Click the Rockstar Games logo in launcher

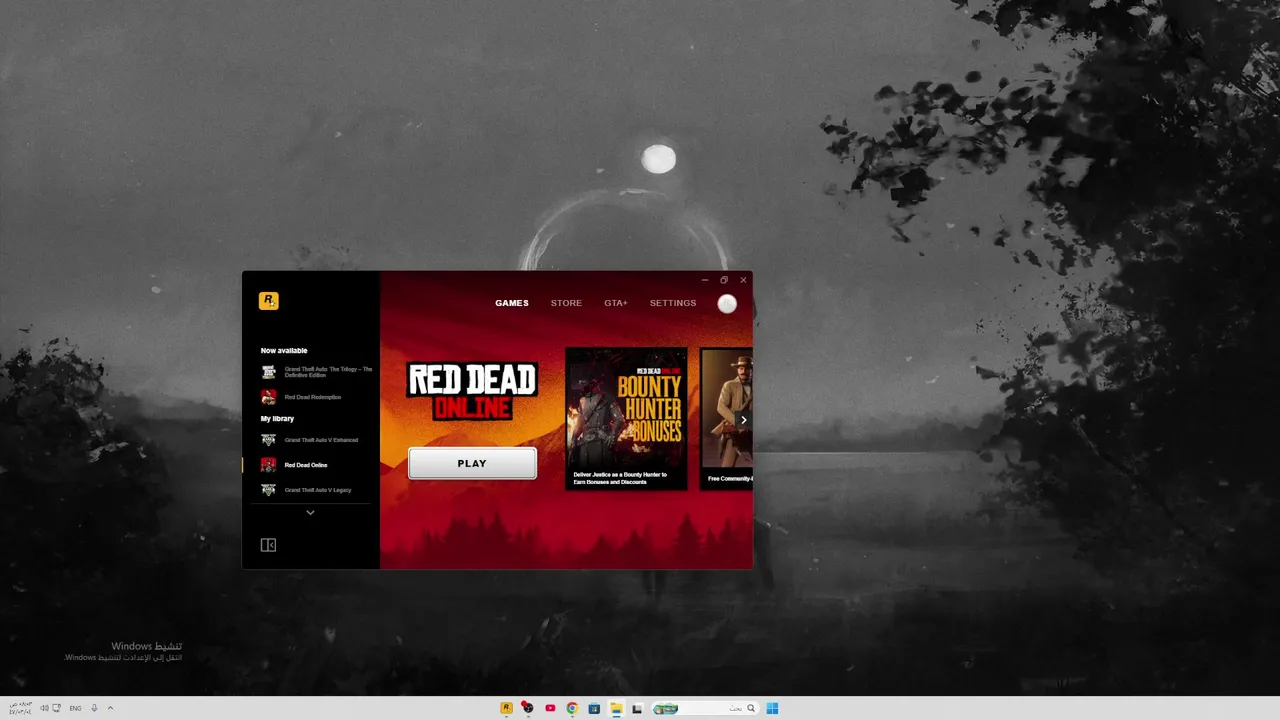pos(268,301)
